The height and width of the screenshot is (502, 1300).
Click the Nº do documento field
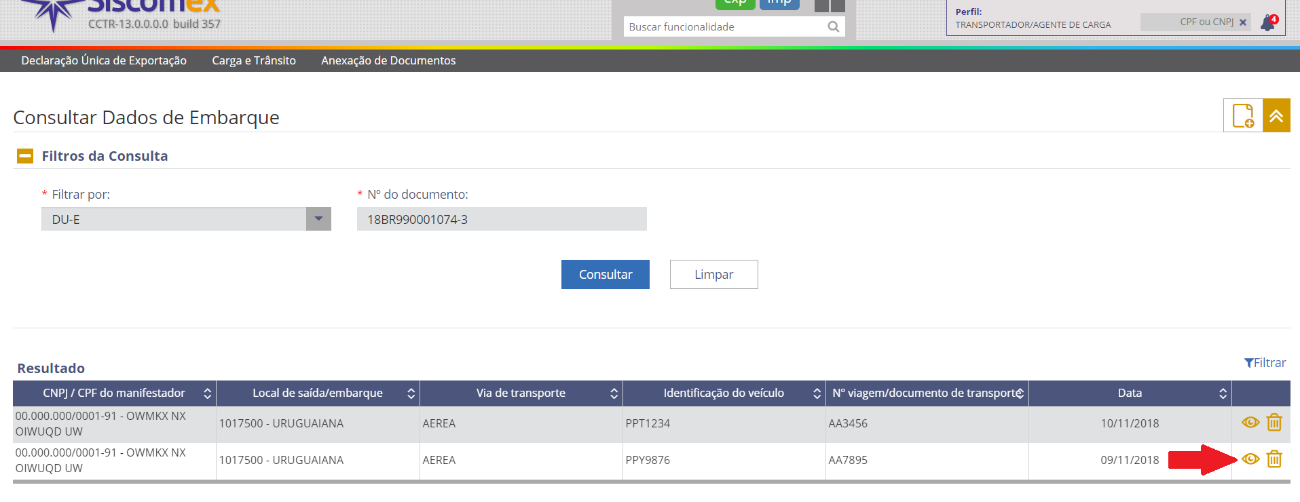[501, 219]
